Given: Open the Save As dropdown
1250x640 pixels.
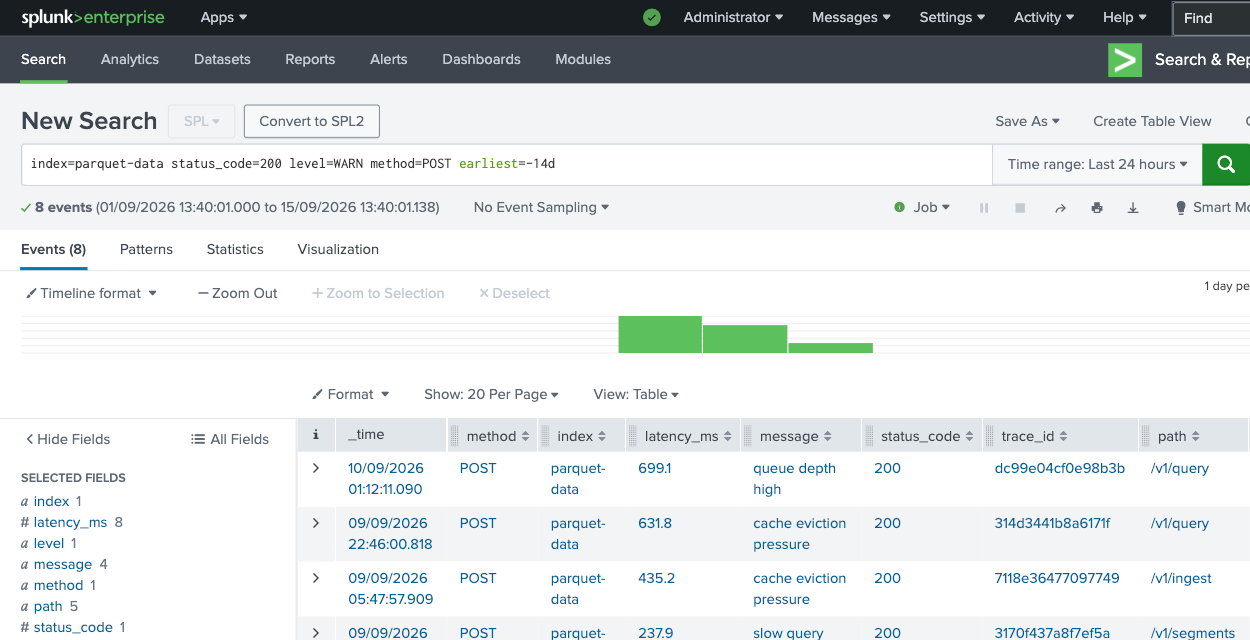Looking at the screenshot, I should pos(1027,121).
